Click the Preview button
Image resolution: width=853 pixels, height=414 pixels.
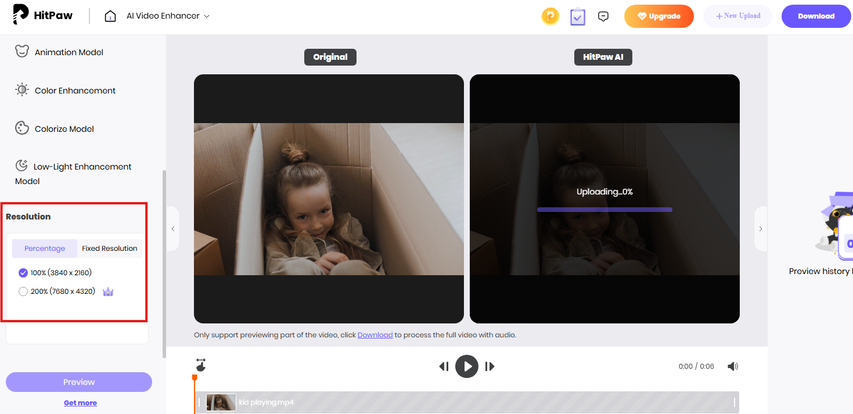click(x=79, y=382)
